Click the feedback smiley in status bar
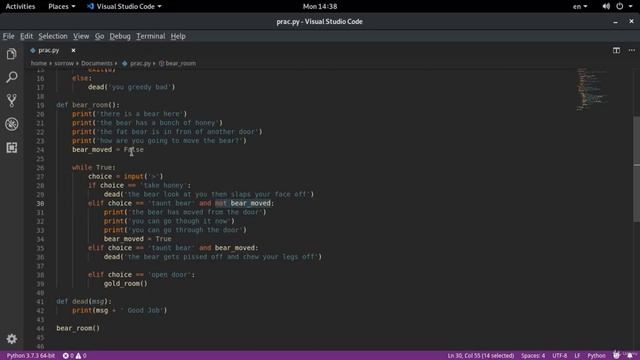This screenshot has height=360, width=640. pos(616,356)
